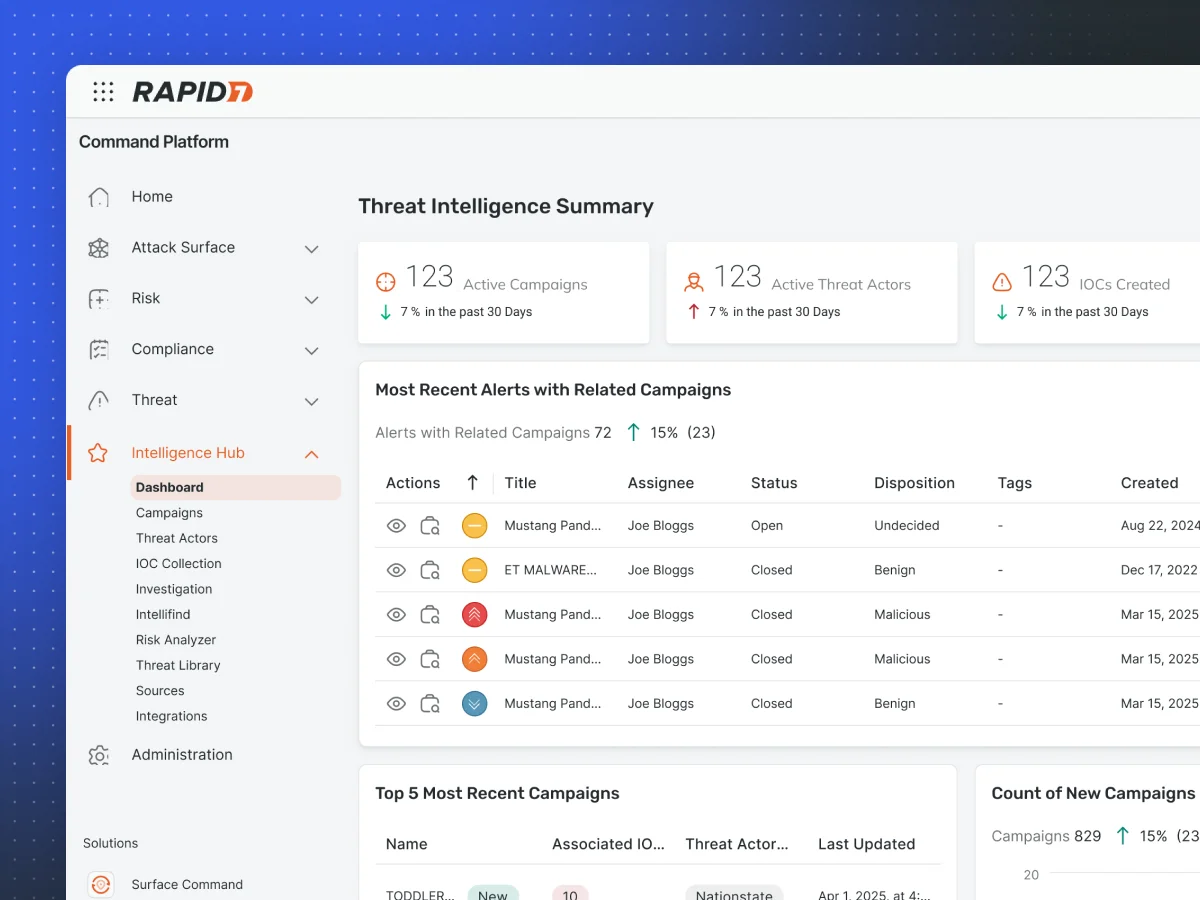Click the Threat warning icon in sidebar
This screenshot has height=900, width=1200.
click(x=99, y=401)
